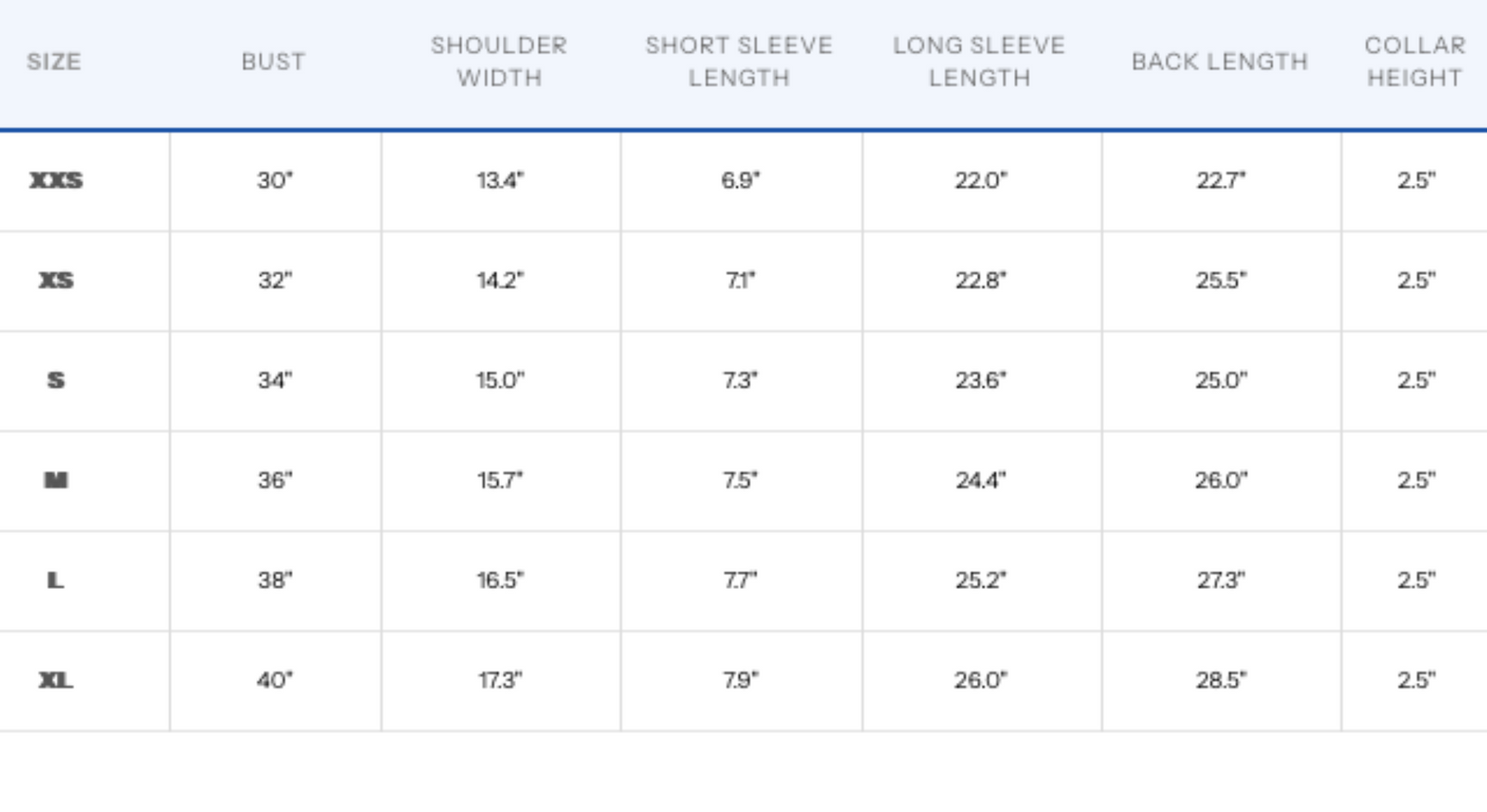Select the LONG SLEEVE LENGTH header
Image resolution: width=1487 pixels, height=812 pixels.
979,61
